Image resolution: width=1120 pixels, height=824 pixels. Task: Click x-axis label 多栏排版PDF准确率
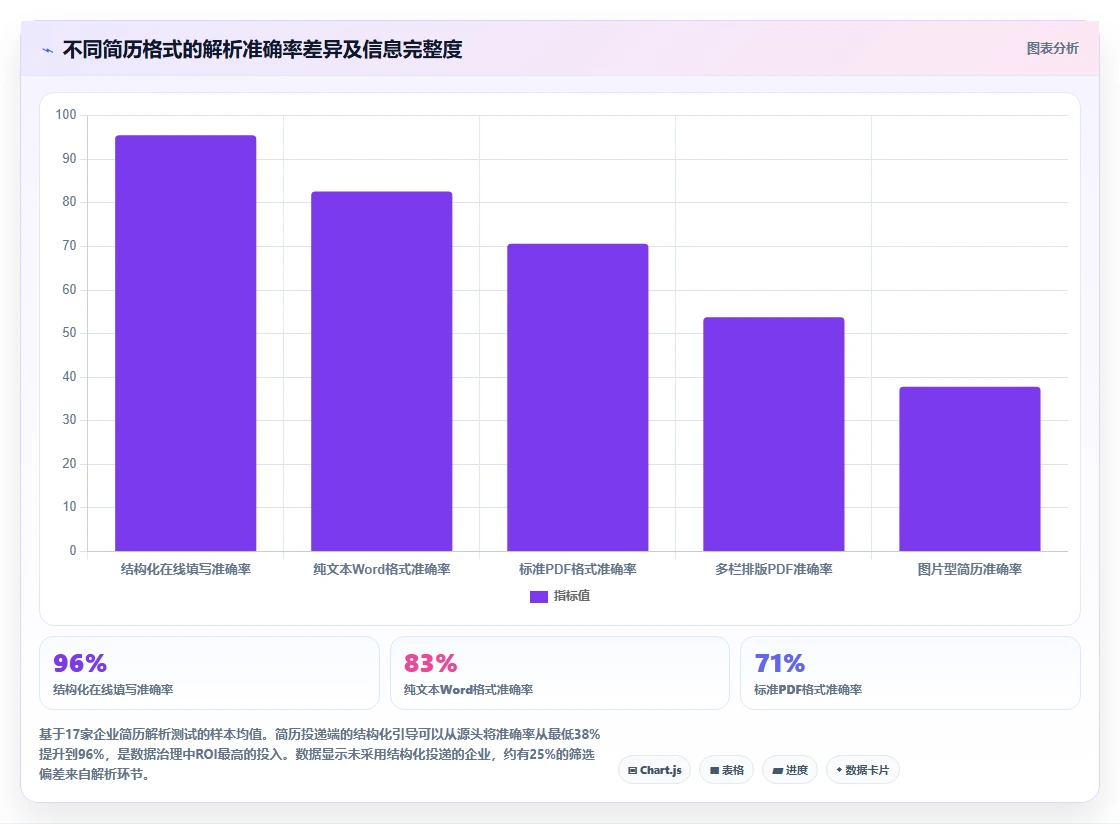(774, 569)
